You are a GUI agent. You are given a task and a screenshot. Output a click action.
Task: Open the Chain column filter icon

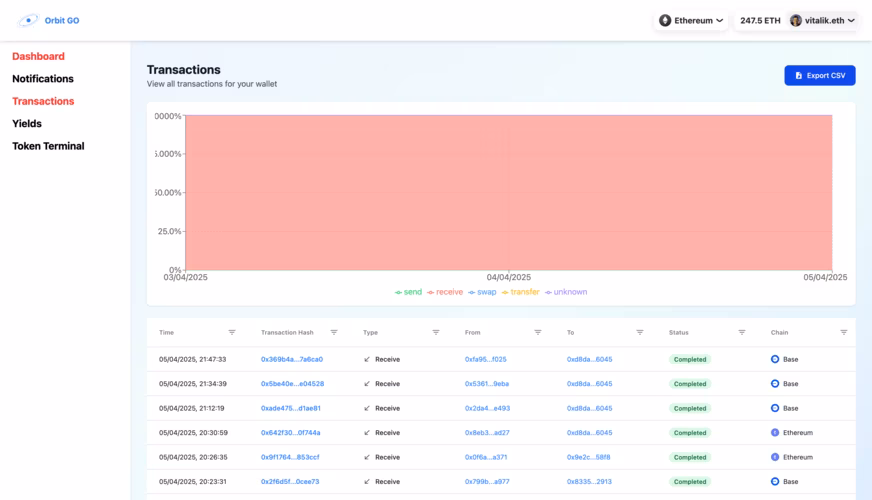[844, 333]
